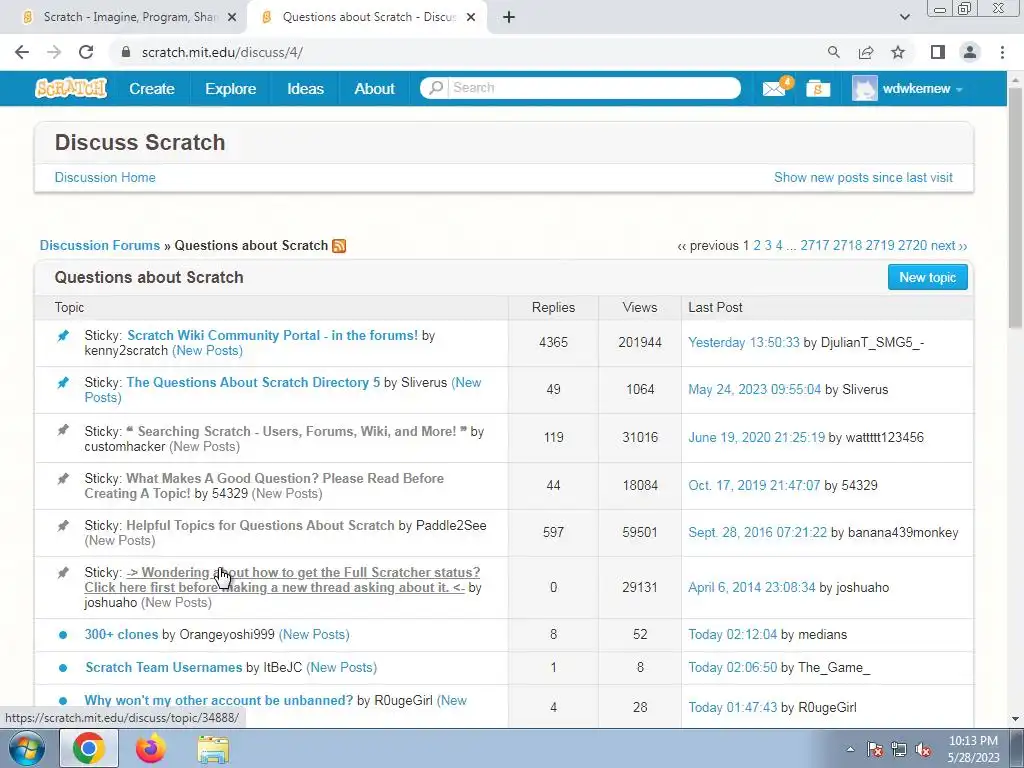Open the Explore menu item
This screenshot has width=1024, height=768.
tap(231, 88)
